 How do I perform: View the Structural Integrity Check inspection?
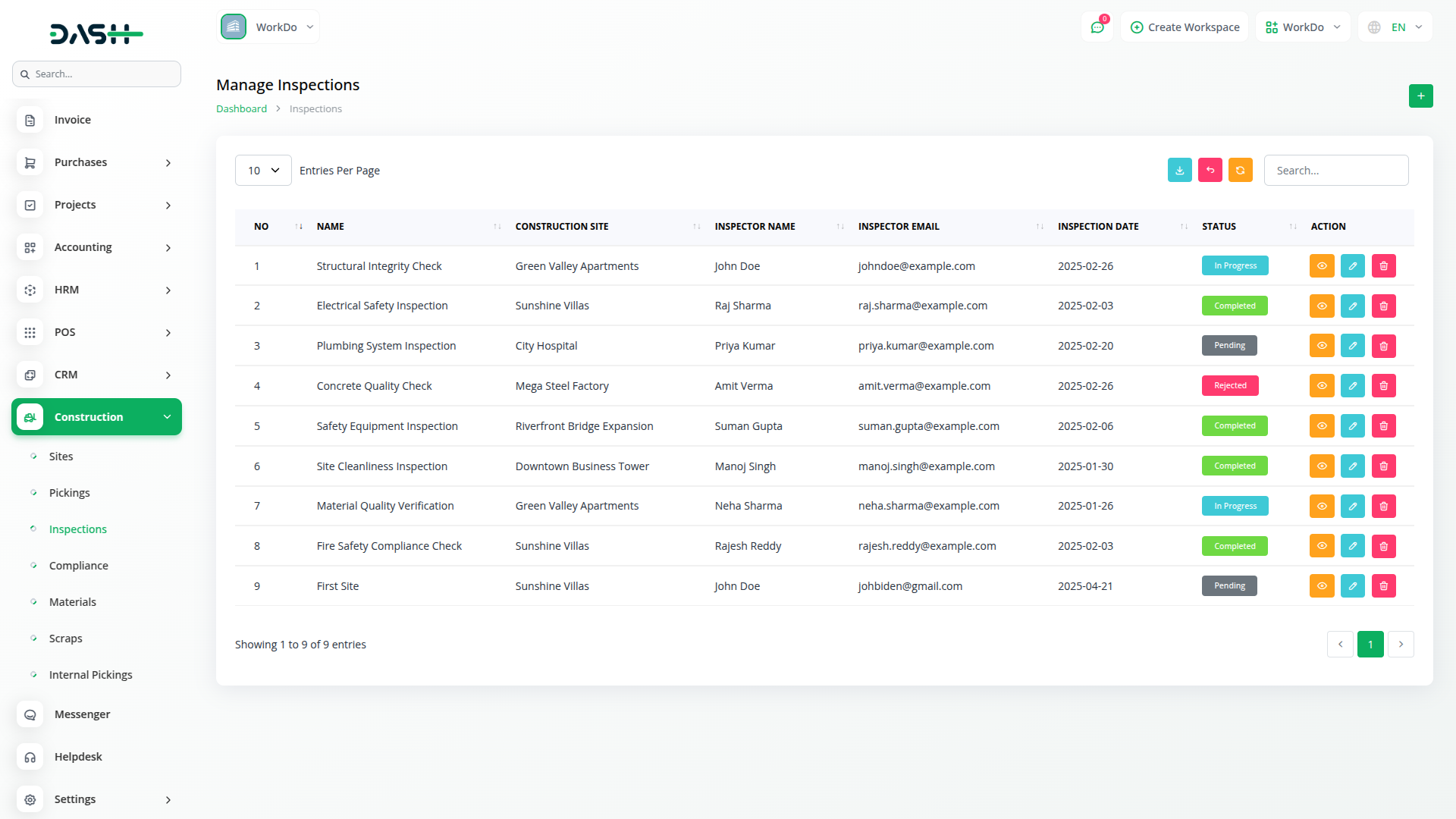coord(1321,266)
